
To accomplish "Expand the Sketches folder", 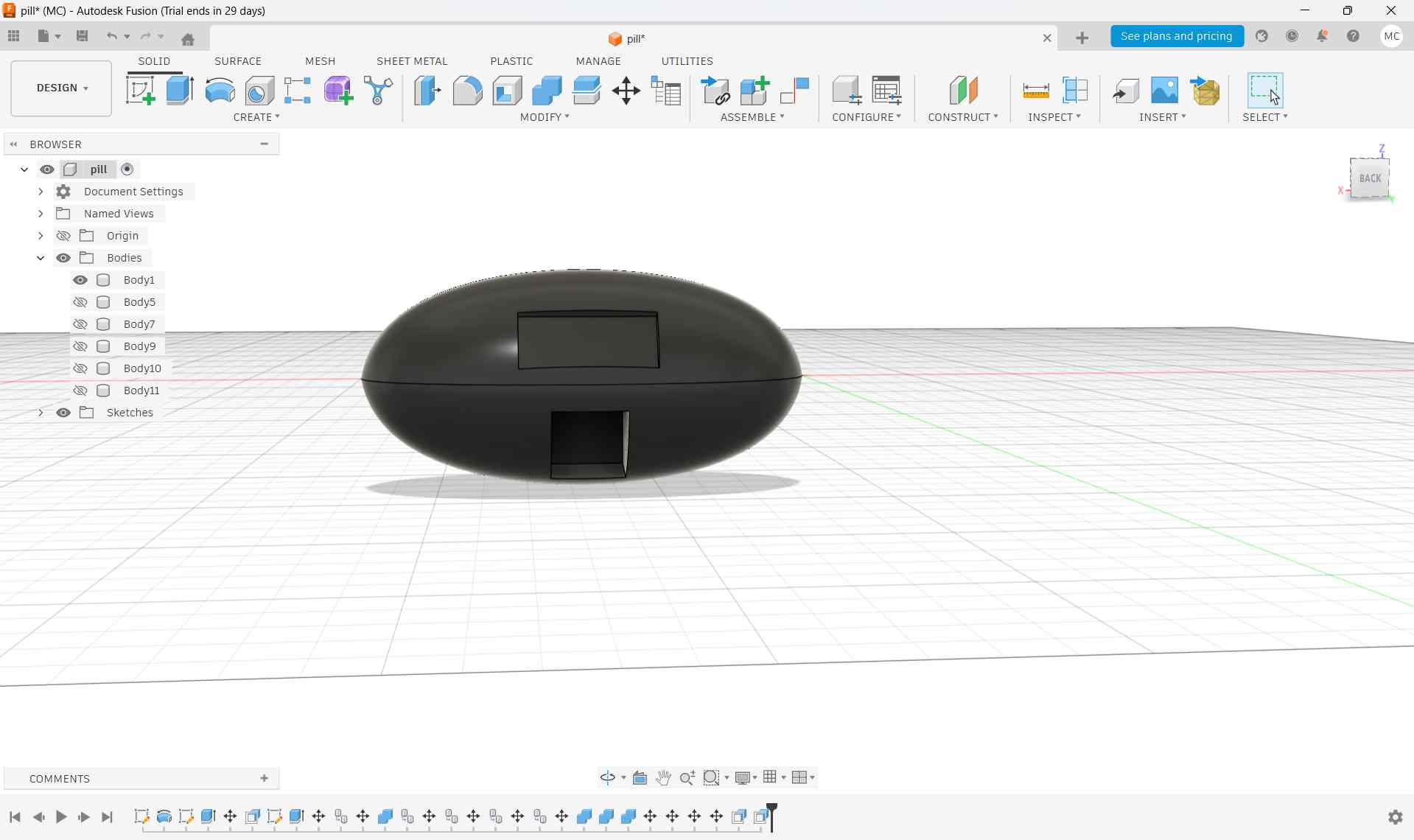I will (x=41, y=413).
